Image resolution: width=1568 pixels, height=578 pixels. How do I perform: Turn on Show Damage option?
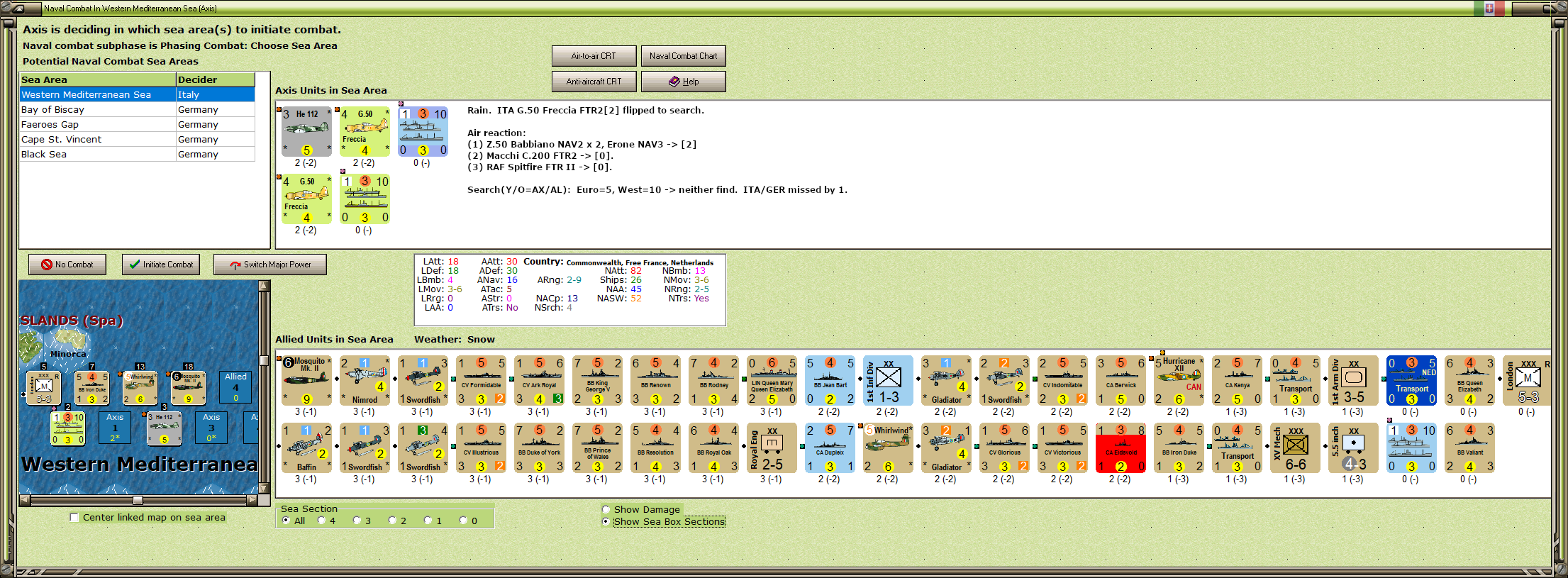click(606, 509)
